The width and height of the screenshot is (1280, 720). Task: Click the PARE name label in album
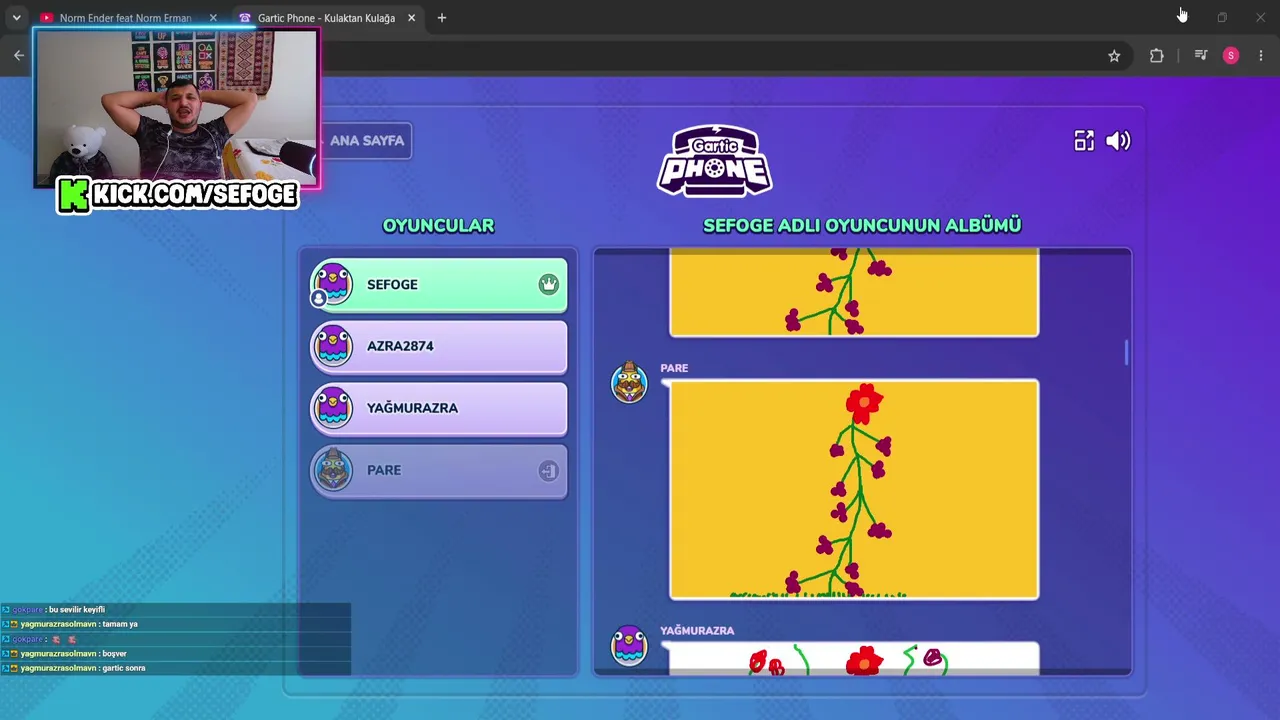(674, 368)
